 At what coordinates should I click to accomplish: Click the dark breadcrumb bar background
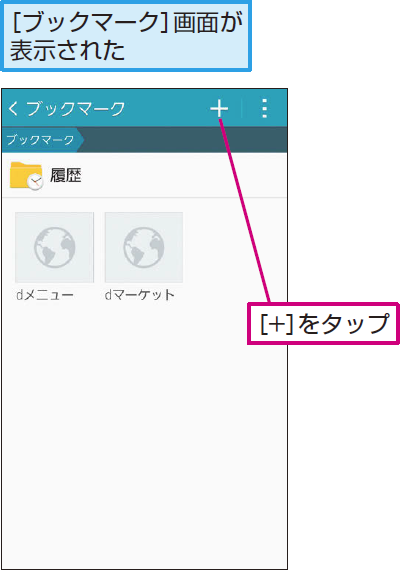coord(185,140)
